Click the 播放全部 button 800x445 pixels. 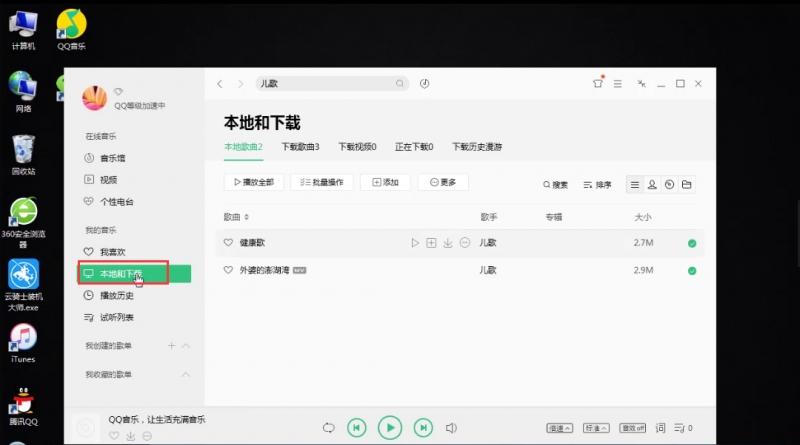(x=254, y=182)
